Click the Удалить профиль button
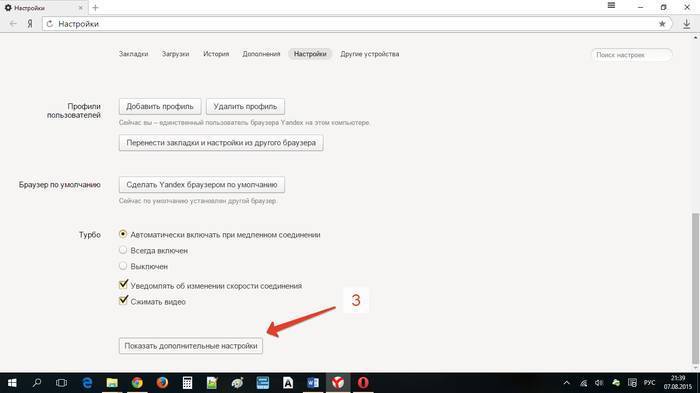The height and width of the screenshot is (393, 700). pyautogui.click(x=245, y=106)
